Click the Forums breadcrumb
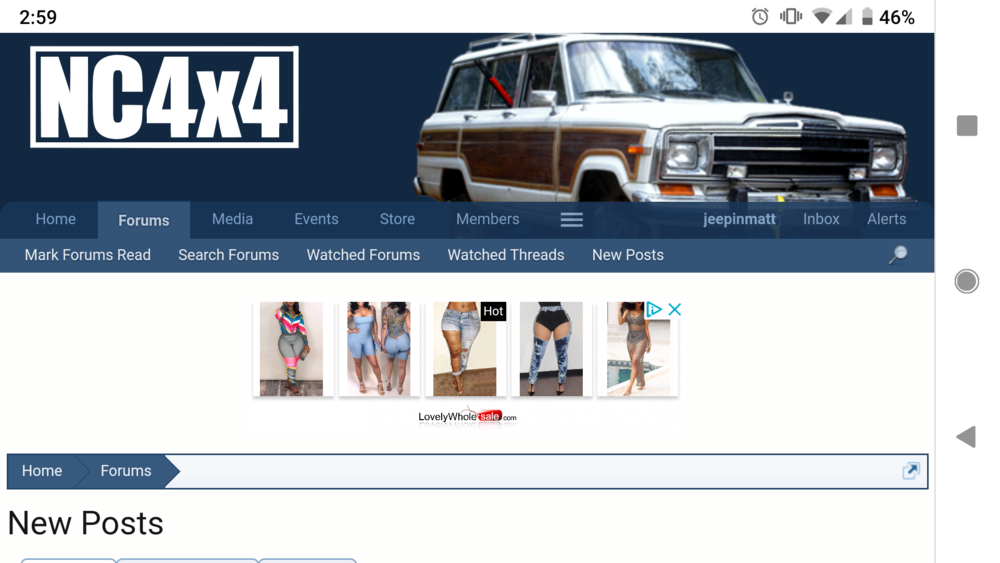This screenshot has width=1000, height=563. 126,471
